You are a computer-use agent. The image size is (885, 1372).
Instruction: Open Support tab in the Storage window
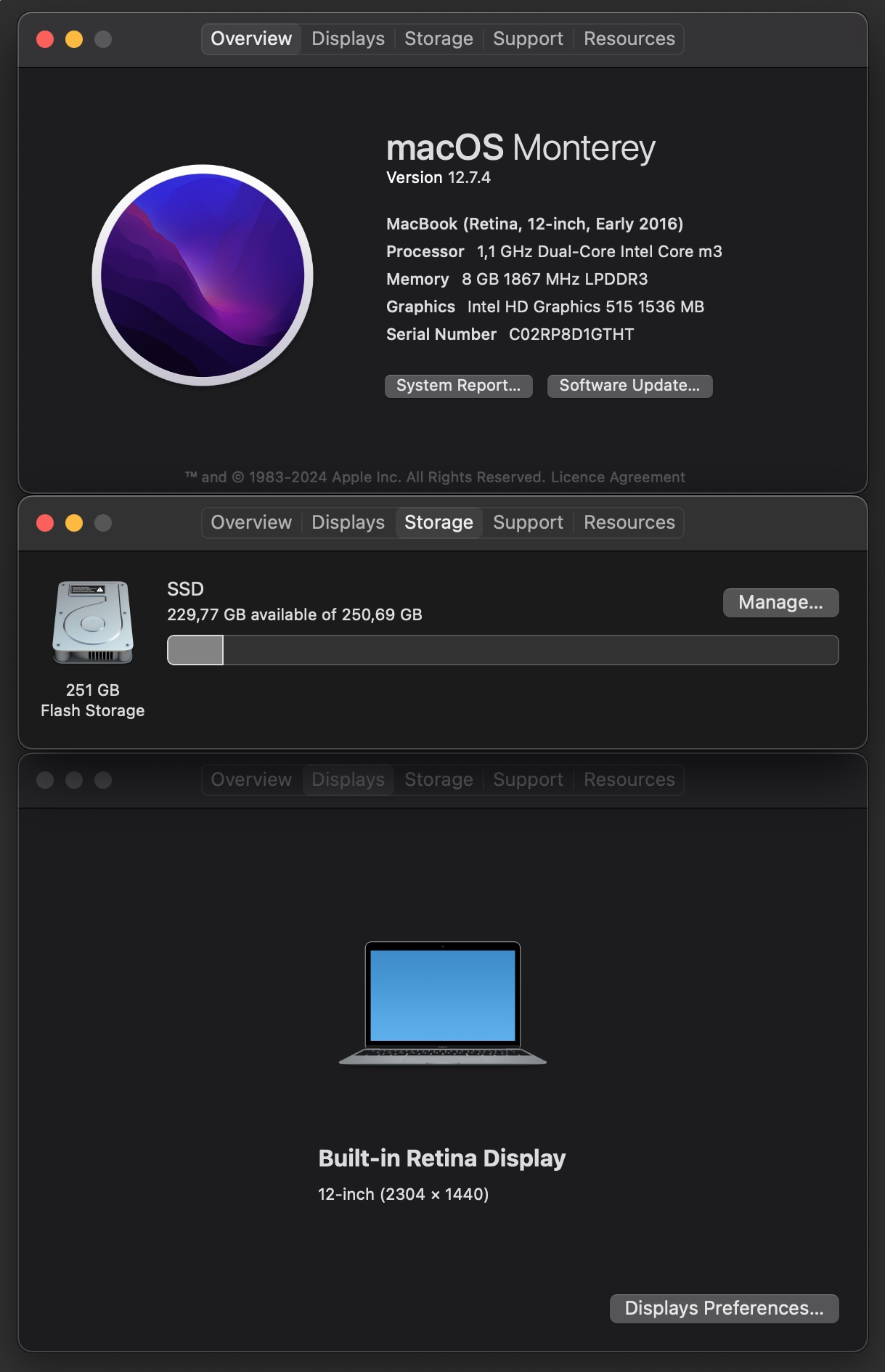tap(528, 522)
